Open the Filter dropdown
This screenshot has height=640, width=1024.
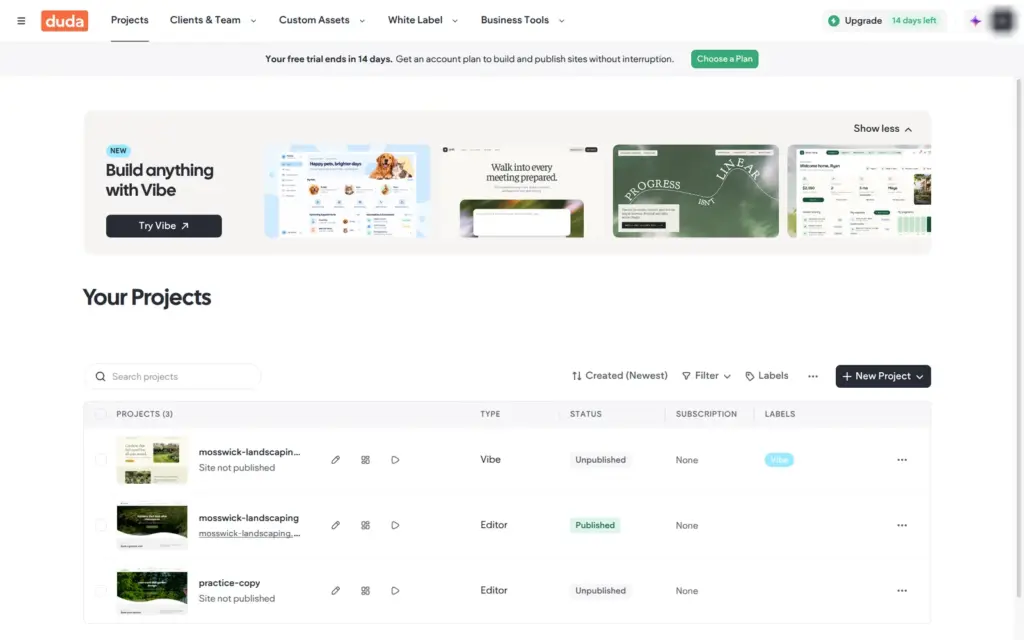706,376
